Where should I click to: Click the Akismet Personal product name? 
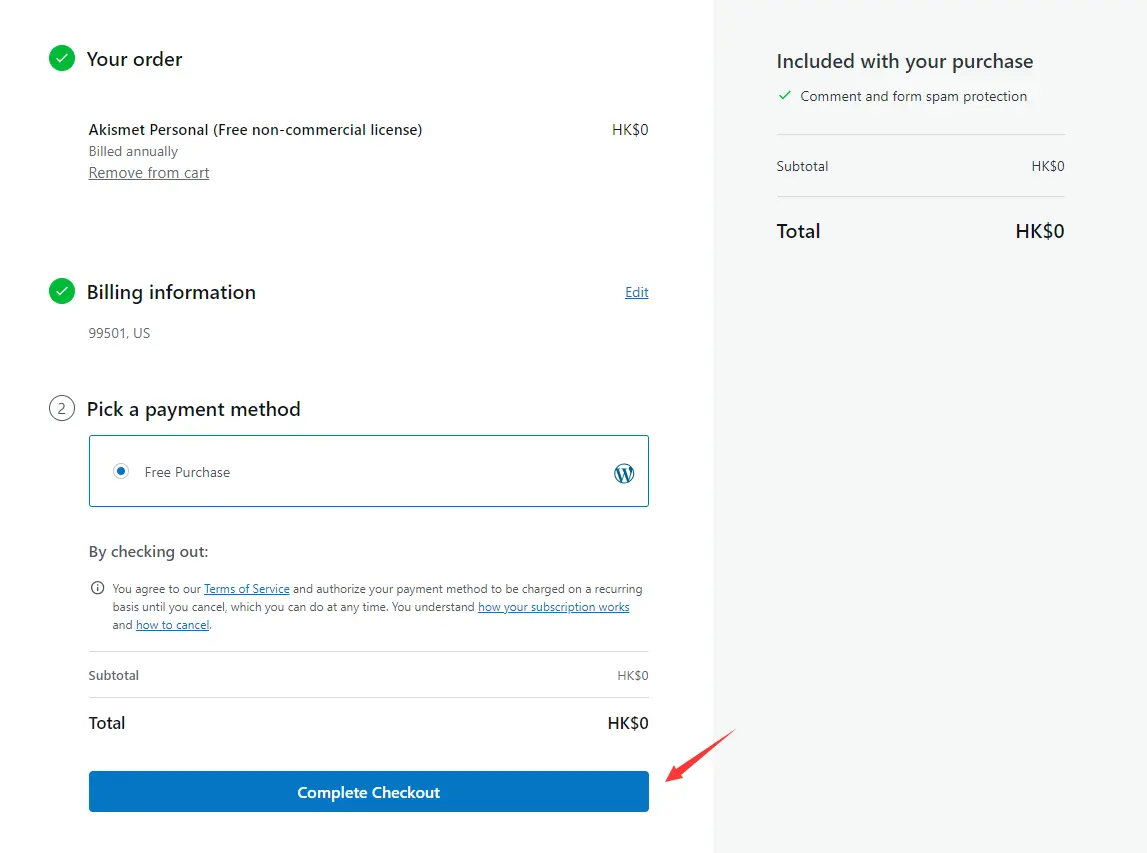pyautogui.click(x=255, y=129)
